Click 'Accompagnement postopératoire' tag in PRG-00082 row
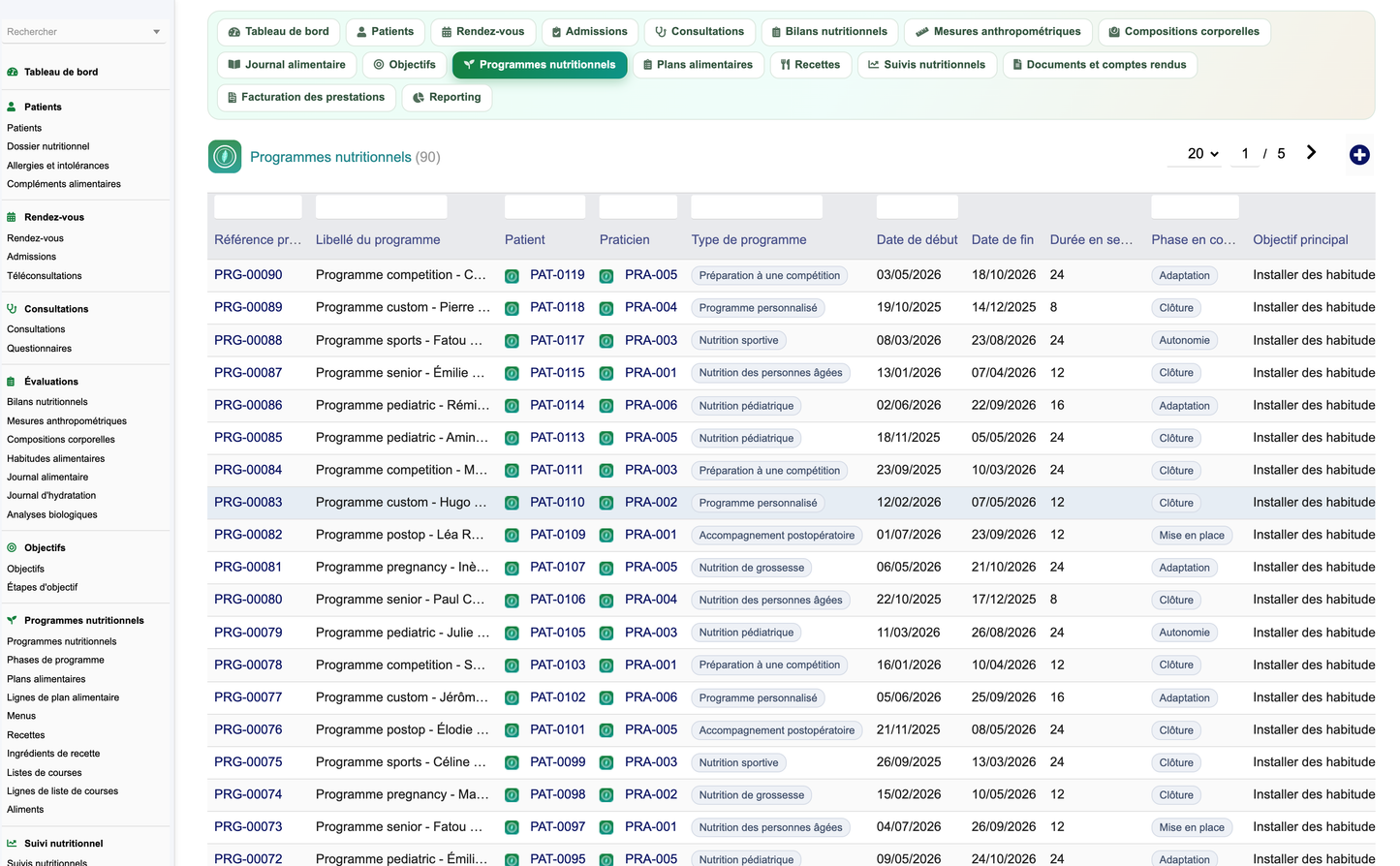Viewport: 1400px width, 866px height. 777,536
